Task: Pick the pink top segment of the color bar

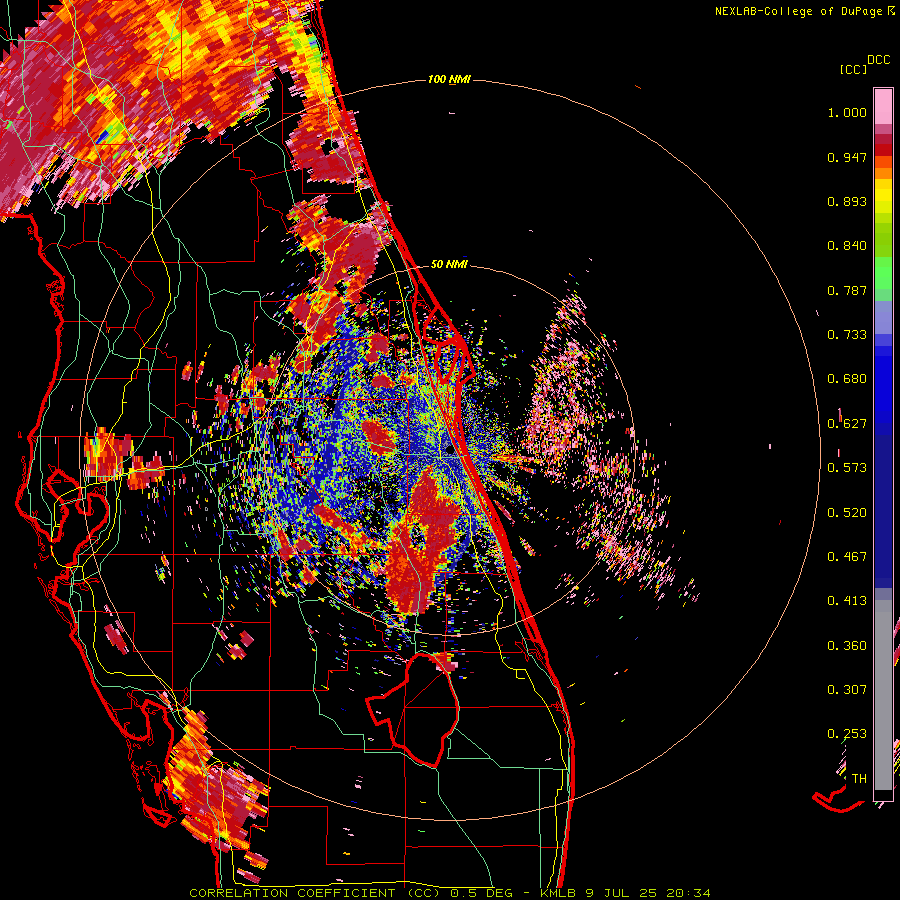Action: click(x=883, y=107)
